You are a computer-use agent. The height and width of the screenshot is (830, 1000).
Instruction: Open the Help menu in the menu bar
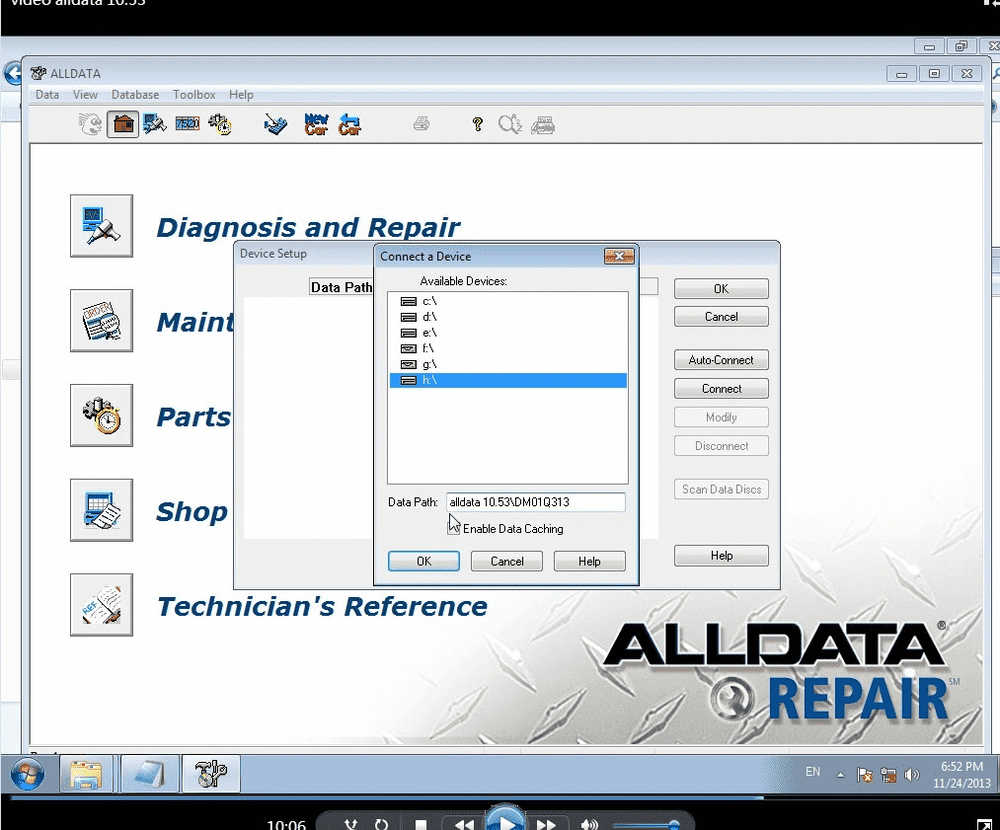point(241,94)
